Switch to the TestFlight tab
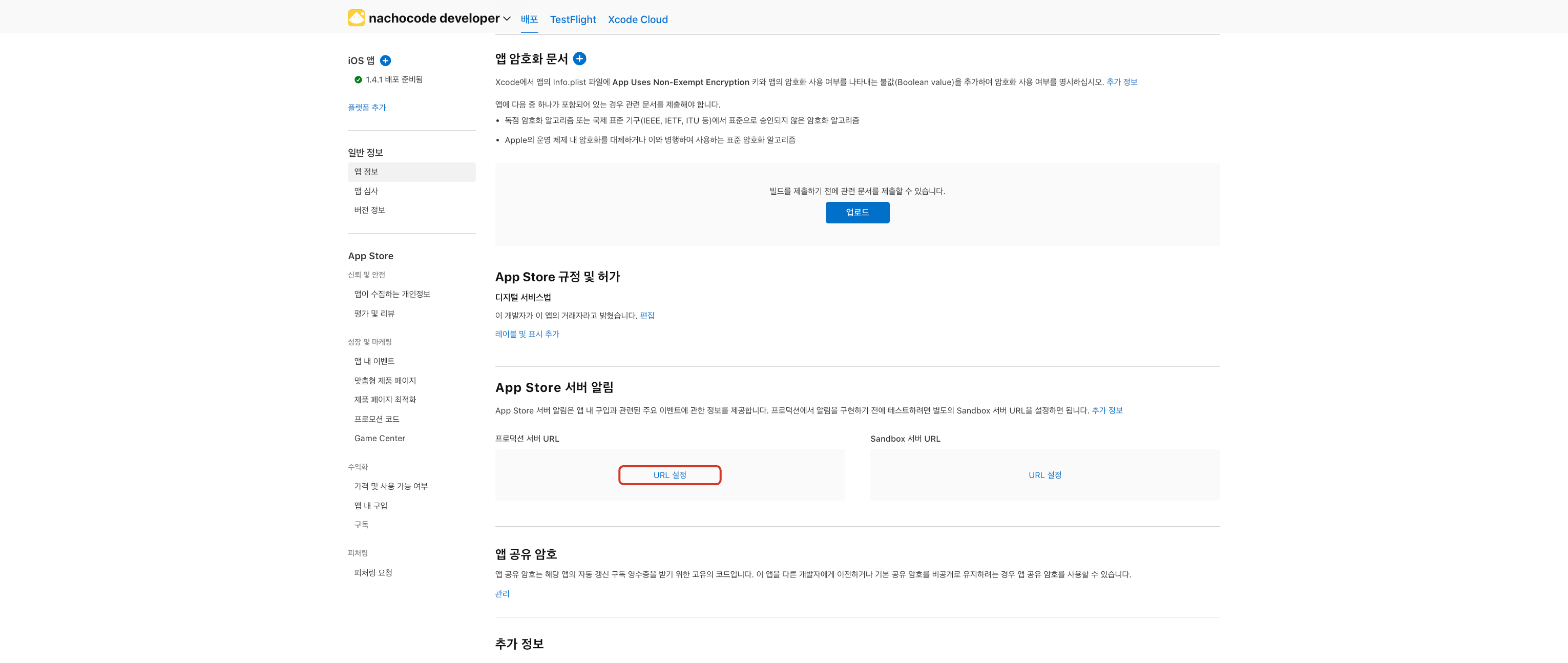1568x663 pixels. [572, 19]
